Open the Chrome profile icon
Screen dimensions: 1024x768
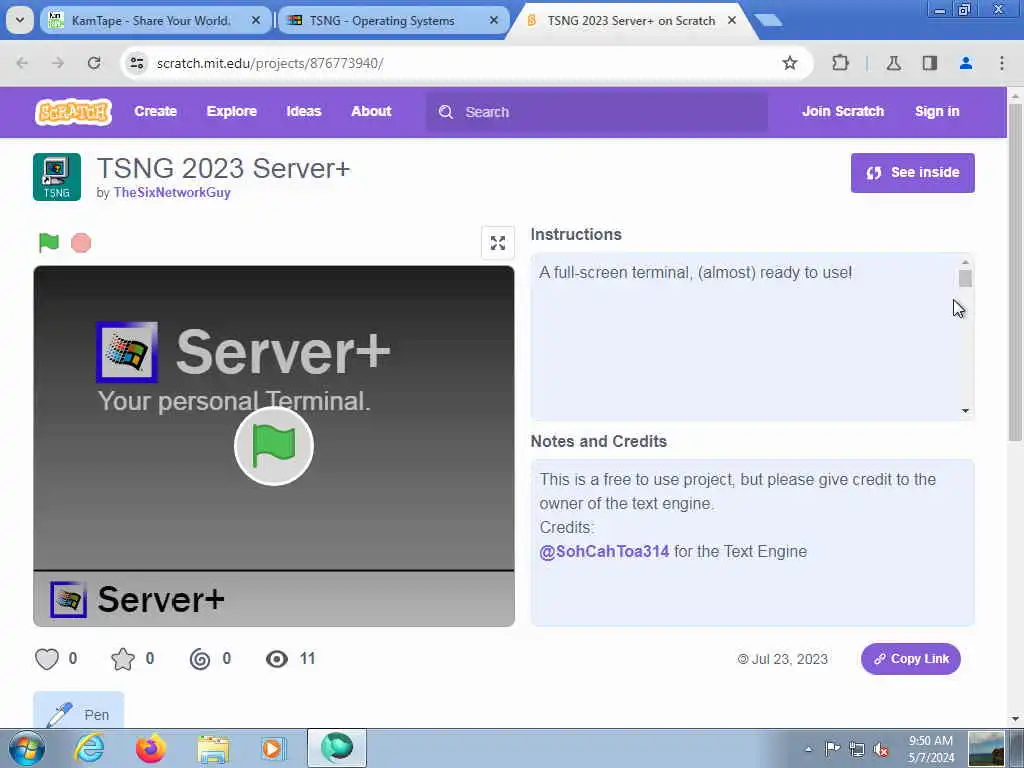click(x=966, y=63)
